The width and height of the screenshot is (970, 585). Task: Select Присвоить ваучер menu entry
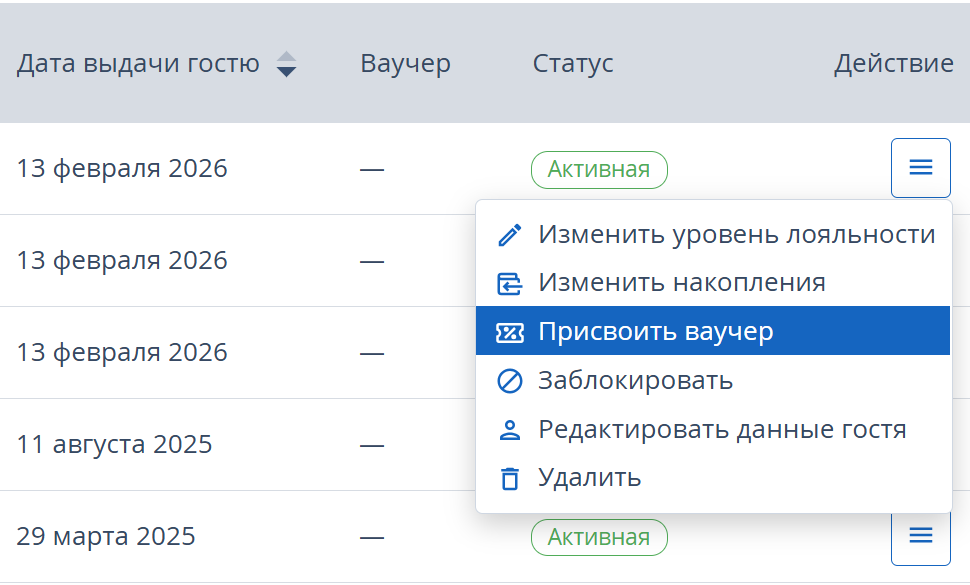[x=713, y=331]
